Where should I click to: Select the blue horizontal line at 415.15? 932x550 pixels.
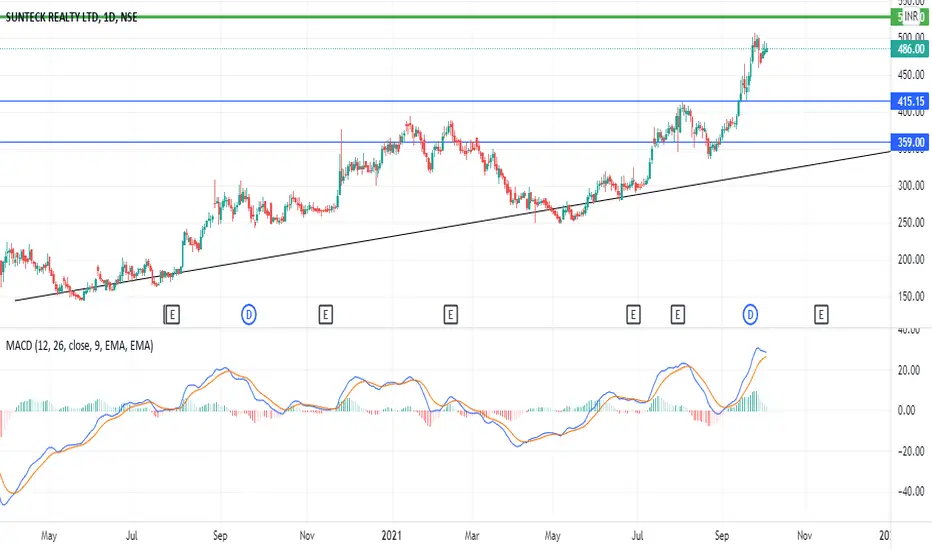[446, 101]
